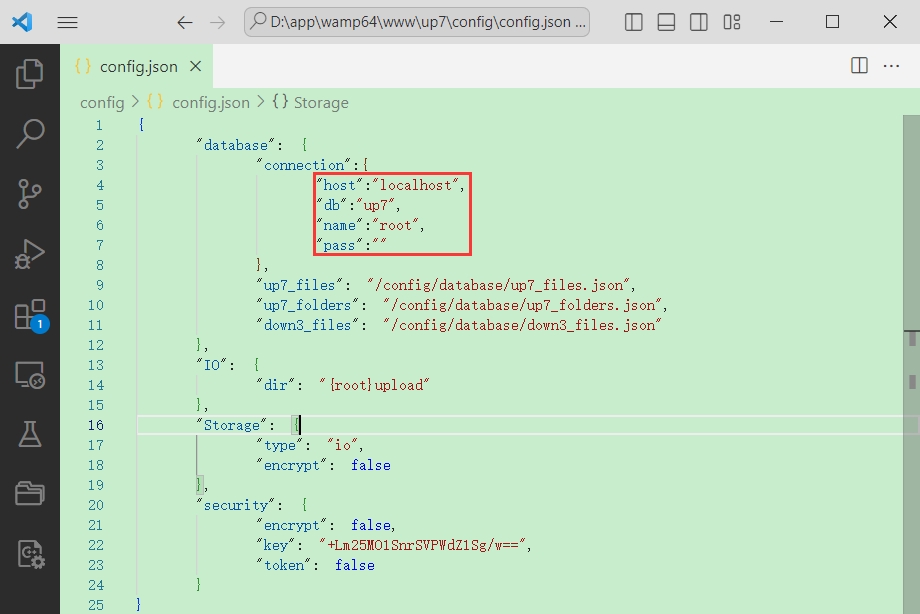This screenshot has width=920, height=614.
Task: Open the Source Control view
Action: (x=29, y=194)
